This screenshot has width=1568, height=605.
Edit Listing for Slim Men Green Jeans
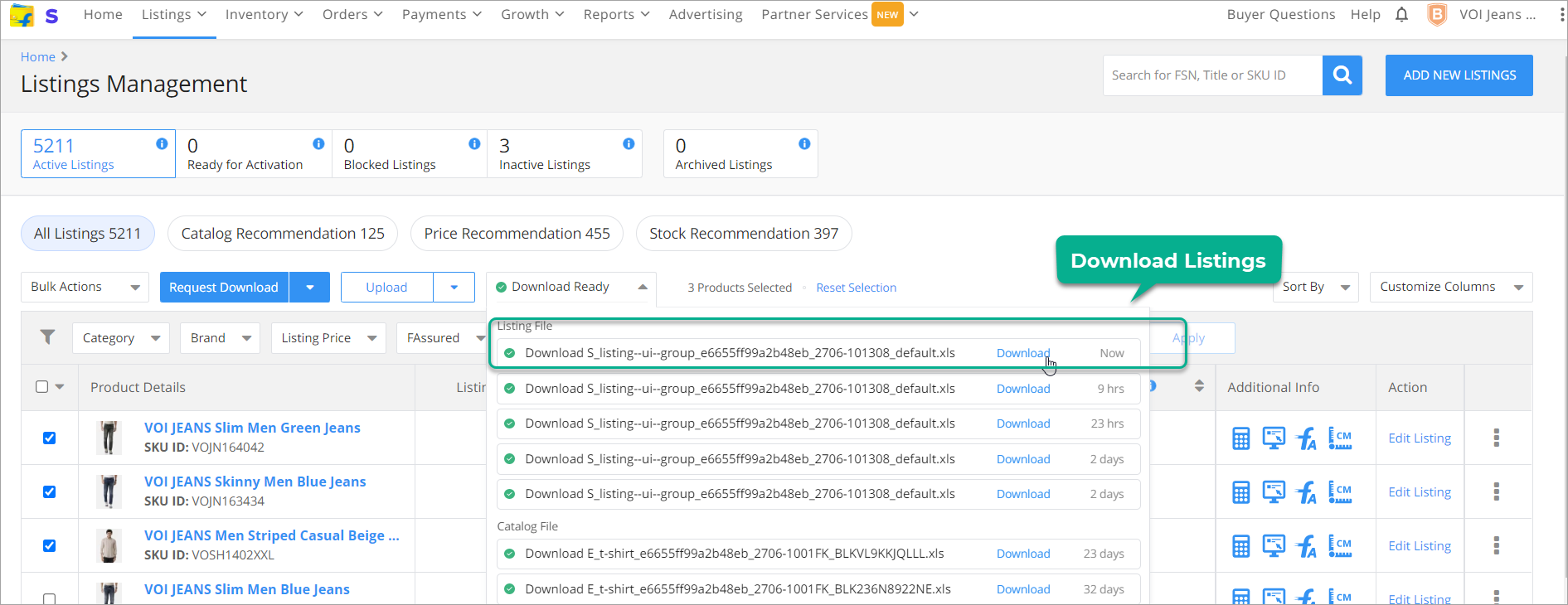[1420, 438]
